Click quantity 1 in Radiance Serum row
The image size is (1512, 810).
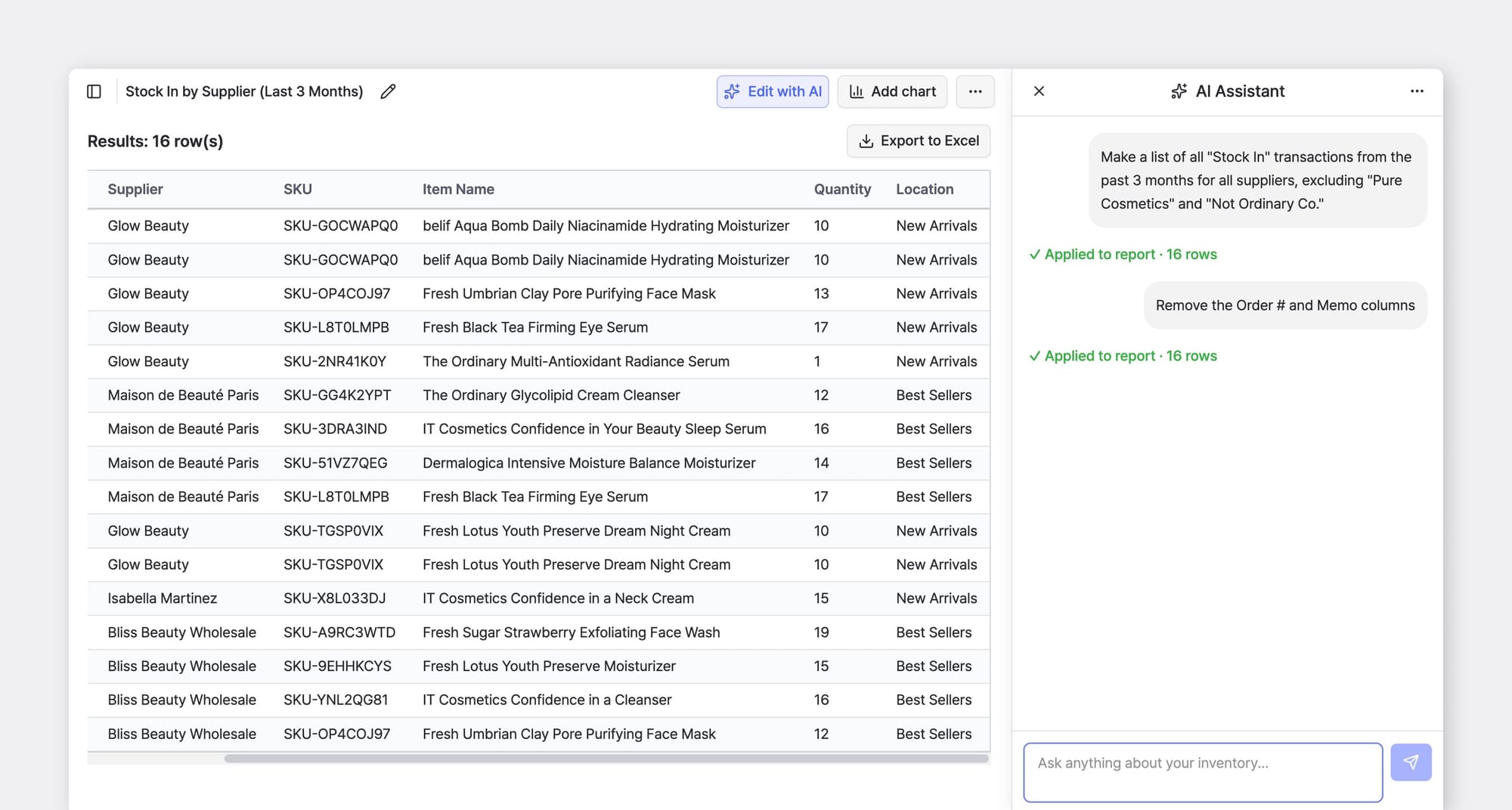click(x=817, y=361)
